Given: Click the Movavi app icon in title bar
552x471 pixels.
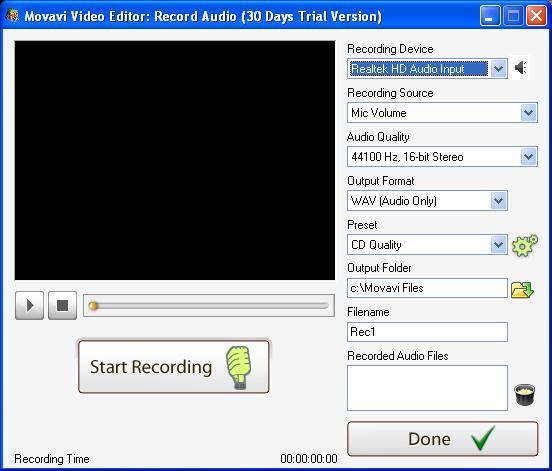Looking at the screenshot, I should [12, 15].
